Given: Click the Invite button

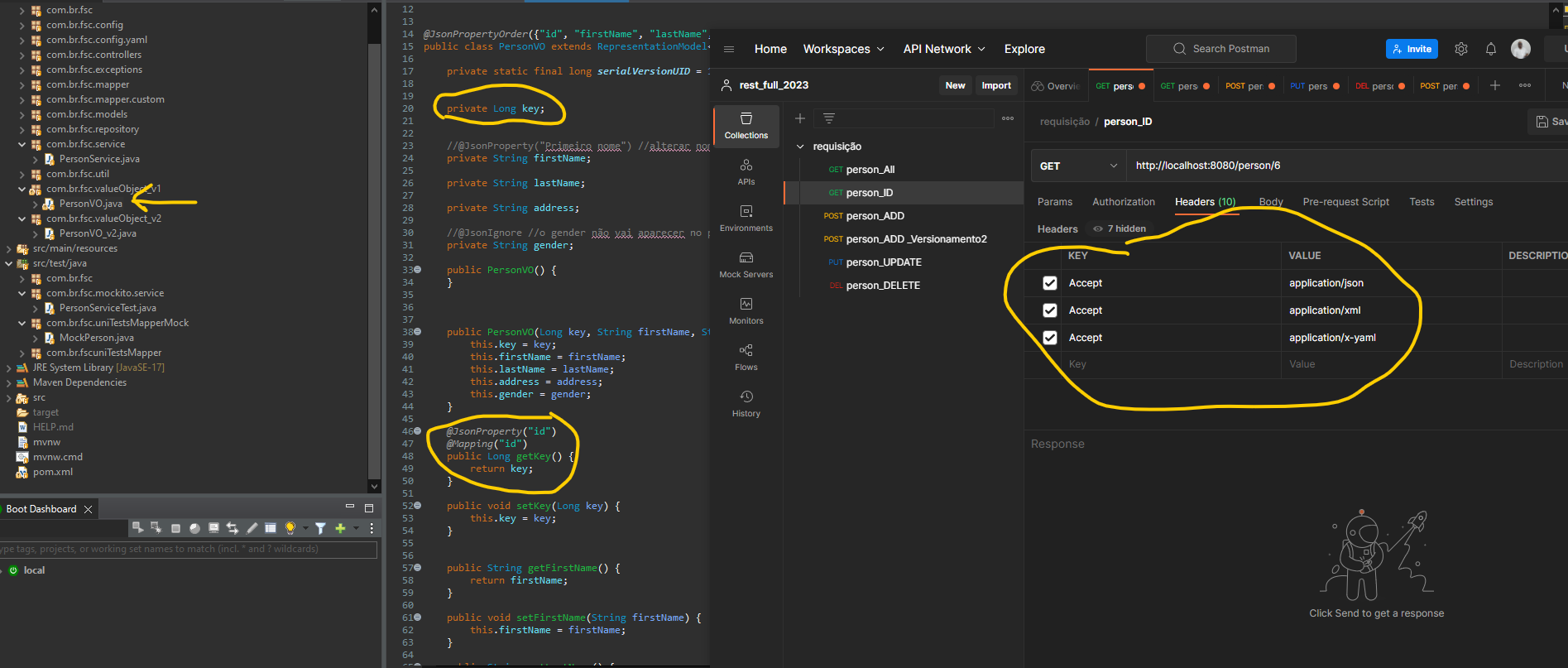Looking at the screenshot, I should click(1412, 49).
